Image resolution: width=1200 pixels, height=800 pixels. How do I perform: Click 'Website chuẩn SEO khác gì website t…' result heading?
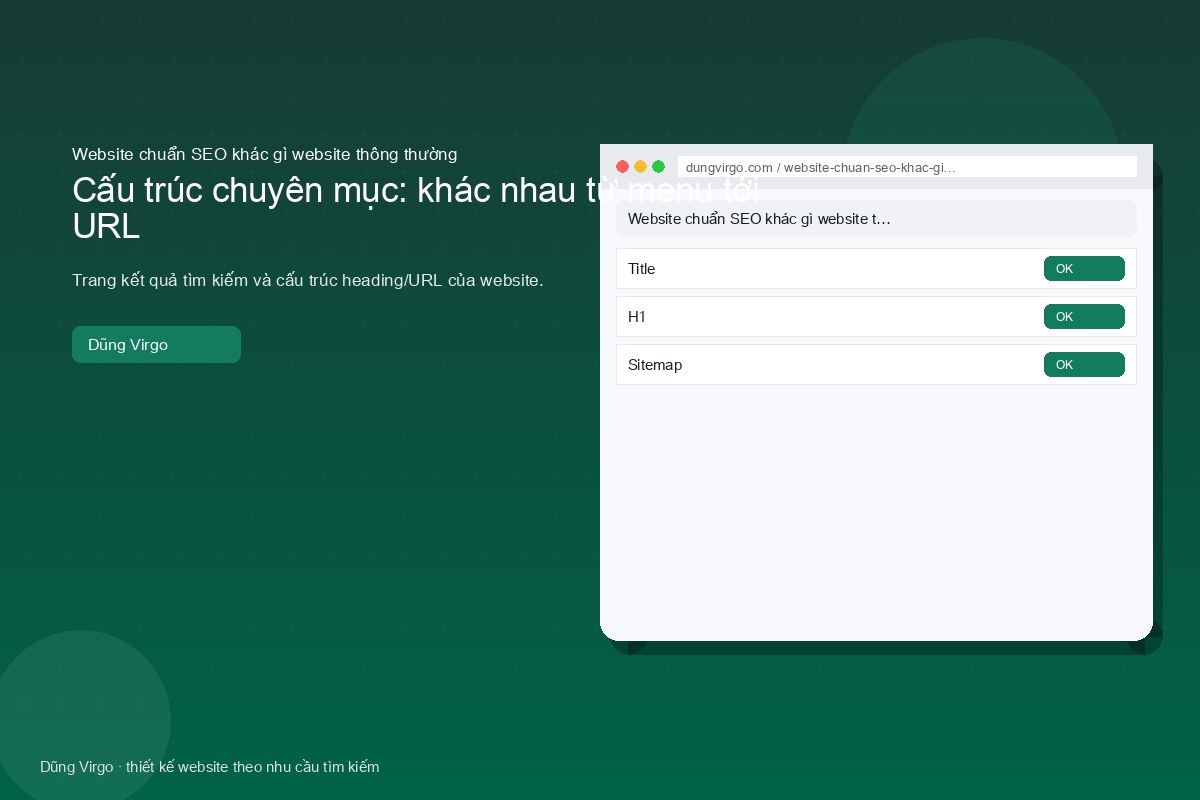pyautogui.click(x=759, y=218)
